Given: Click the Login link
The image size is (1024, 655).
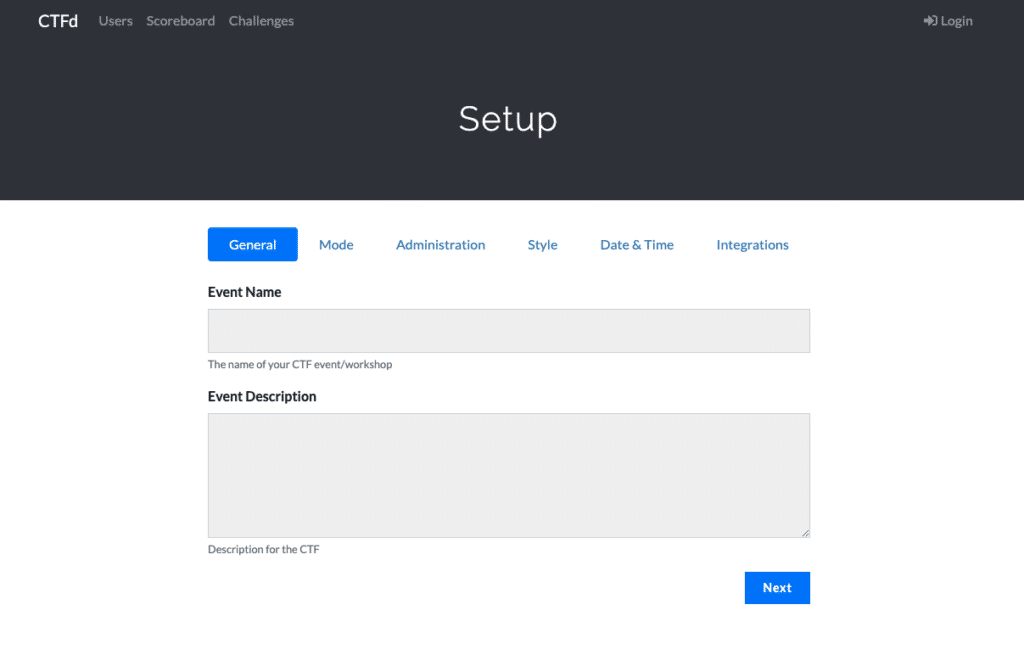Looking at the screenshot, I should coord(954,20).
